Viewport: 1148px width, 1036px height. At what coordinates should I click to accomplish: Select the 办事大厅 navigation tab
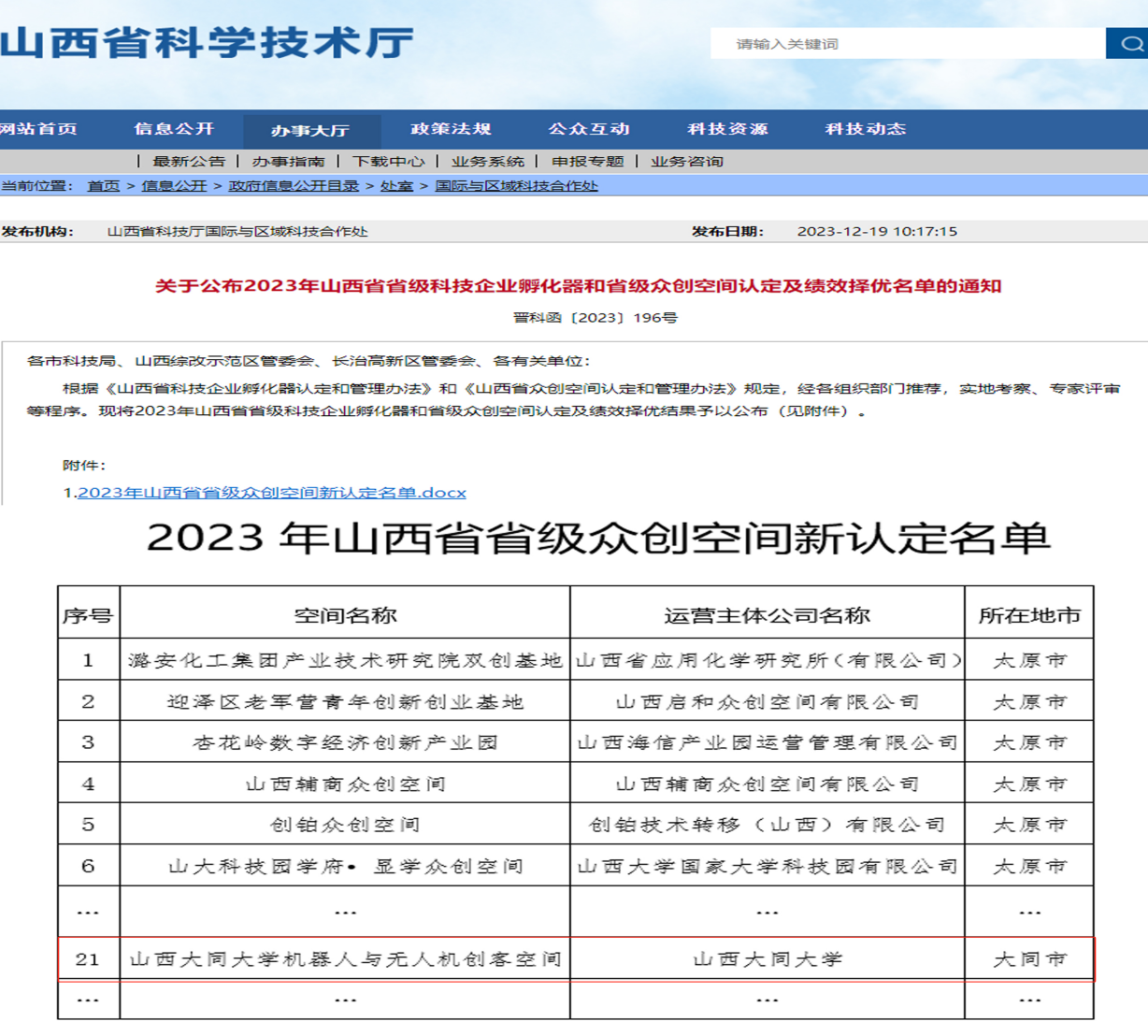[x=310, y=130]
